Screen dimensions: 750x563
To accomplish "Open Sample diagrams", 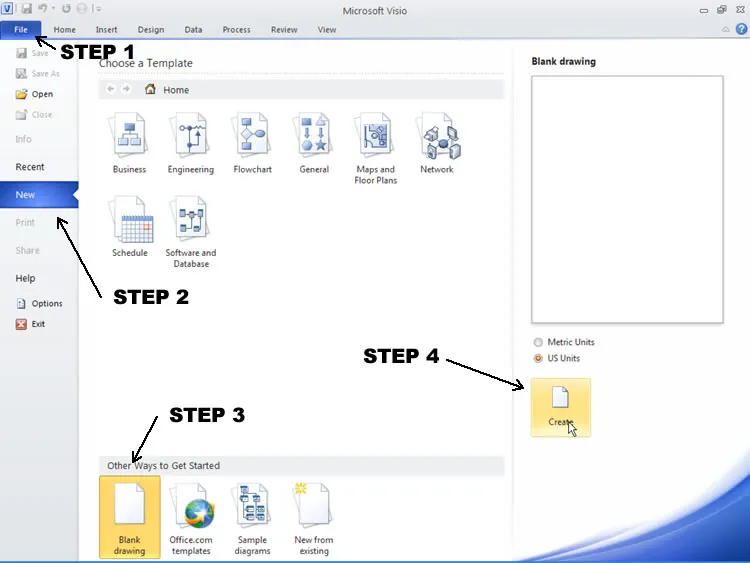I will 252,519.
